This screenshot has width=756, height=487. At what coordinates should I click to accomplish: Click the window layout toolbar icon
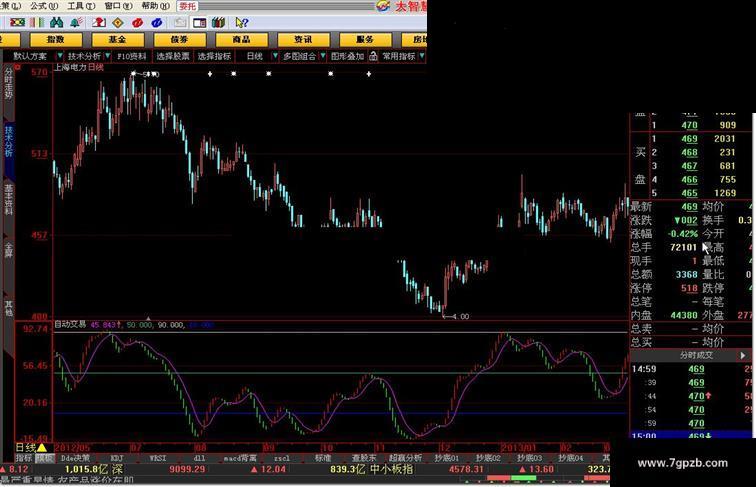[199, 22]
